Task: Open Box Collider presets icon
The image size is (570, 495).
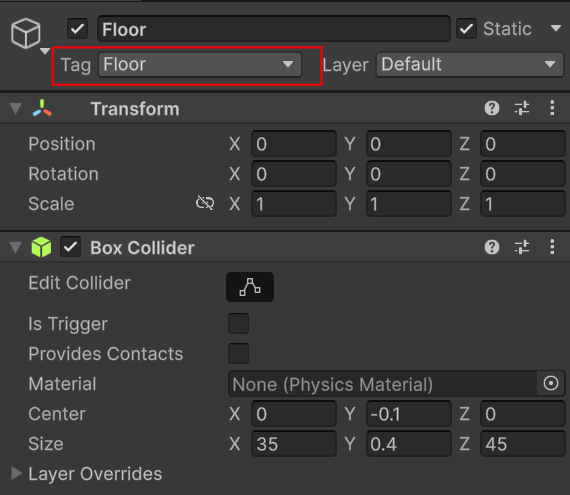Action: 522,248
